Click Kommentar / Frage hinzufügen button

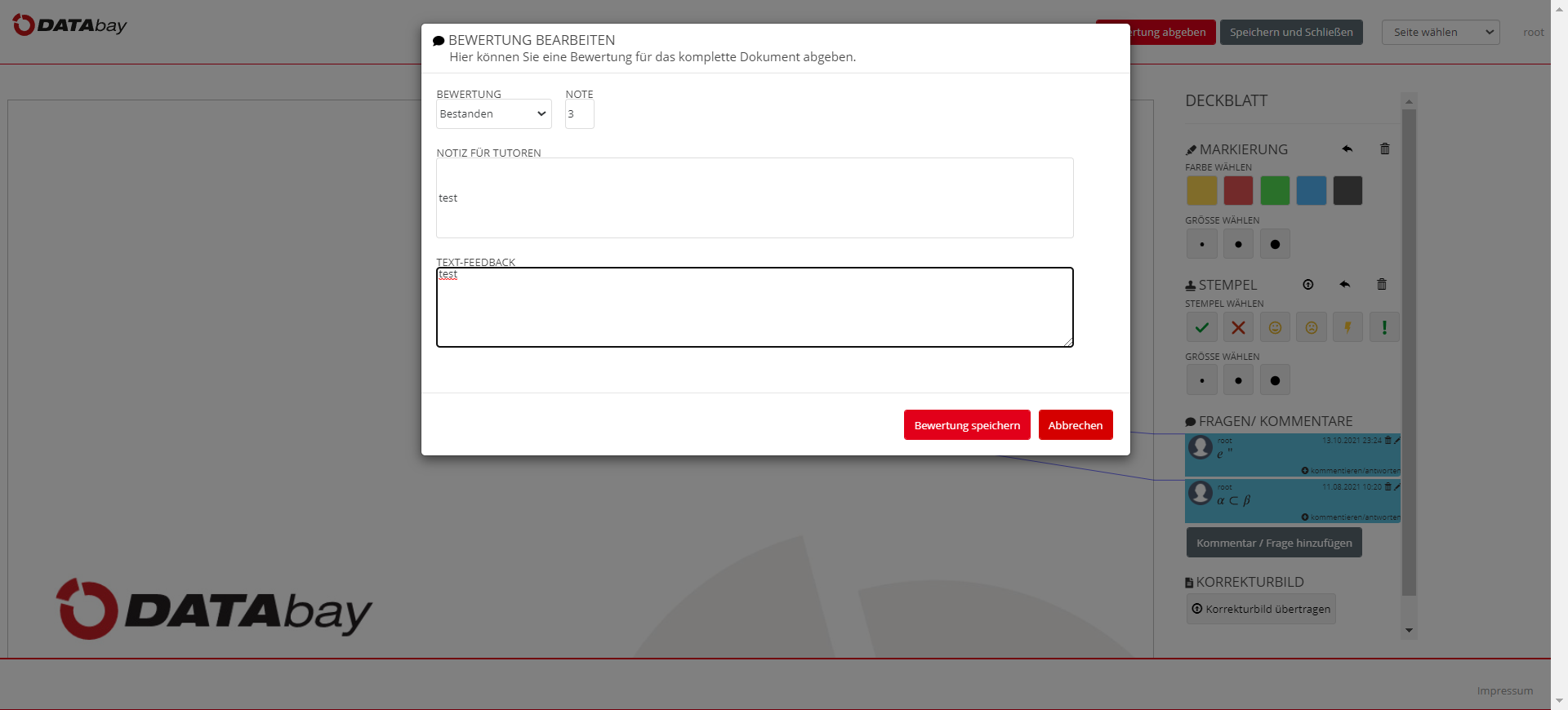[x=1274, y=543]
